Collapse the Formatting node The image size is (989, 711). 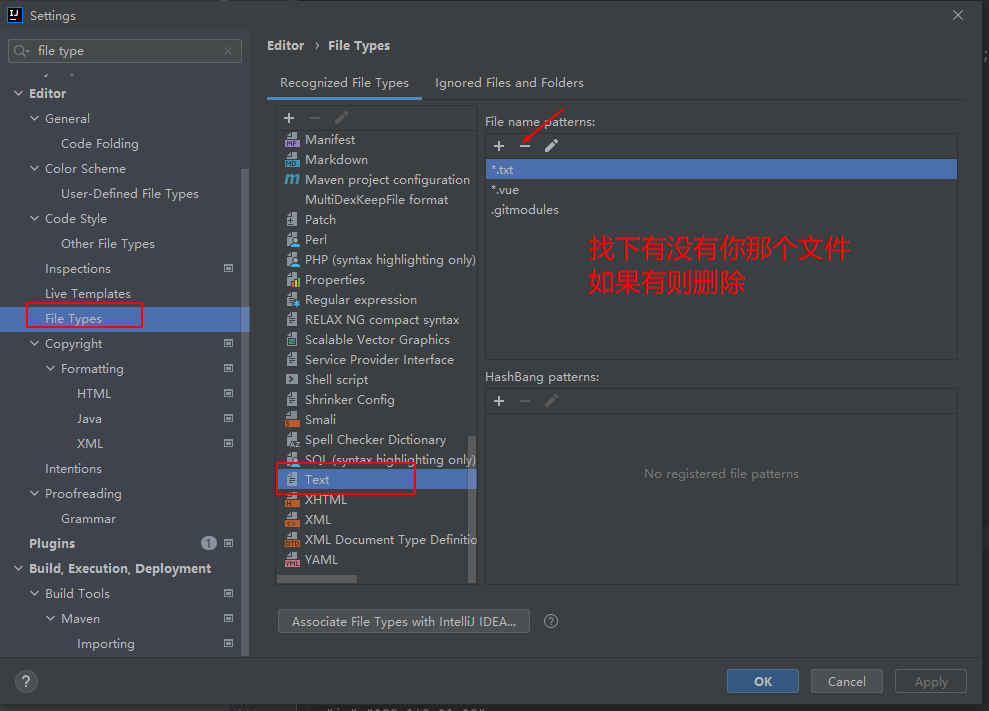(x=50, y=368)
